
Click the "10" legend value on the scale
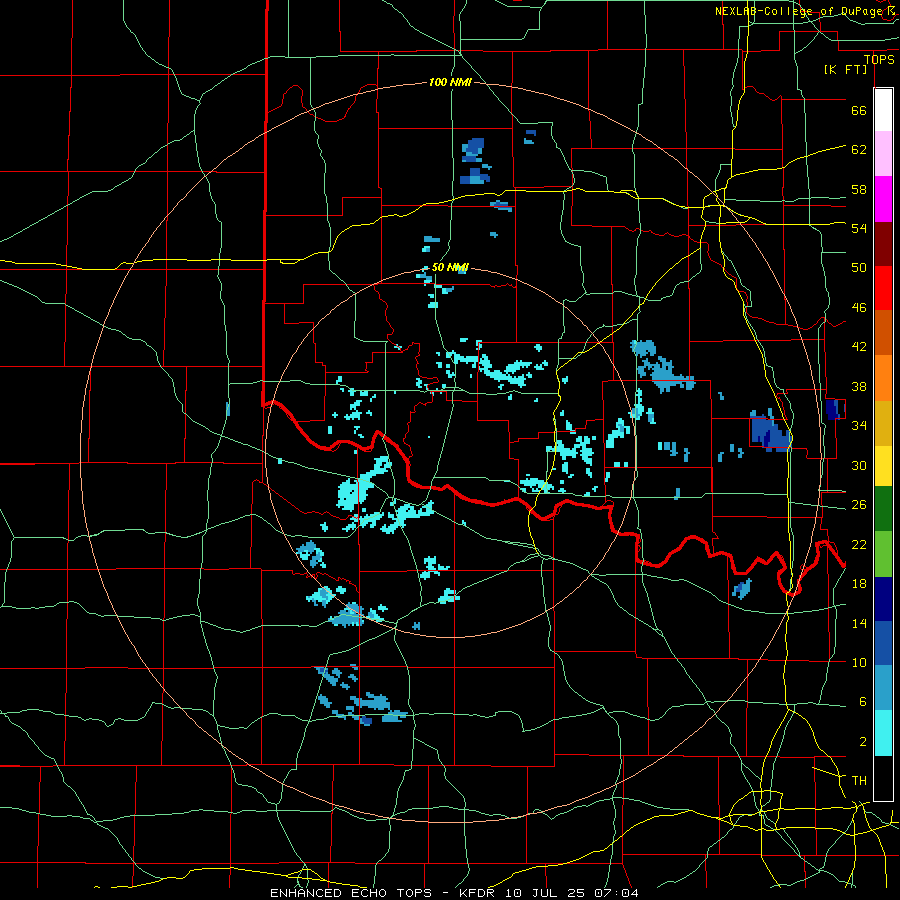click(859, 662)
